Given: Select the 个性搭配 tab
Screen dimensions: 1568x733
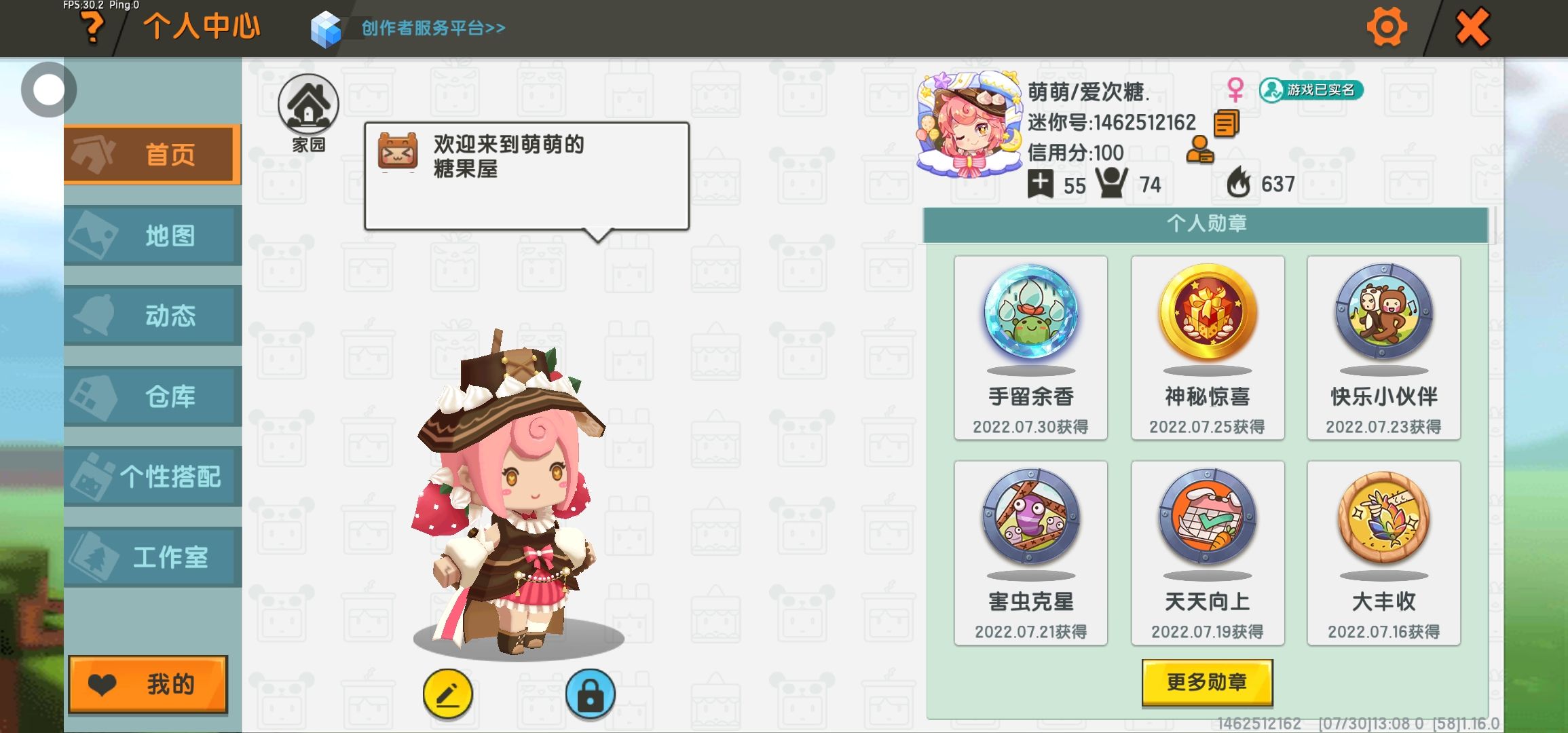Looking at the screenshot, I should [x=153, y=476].
